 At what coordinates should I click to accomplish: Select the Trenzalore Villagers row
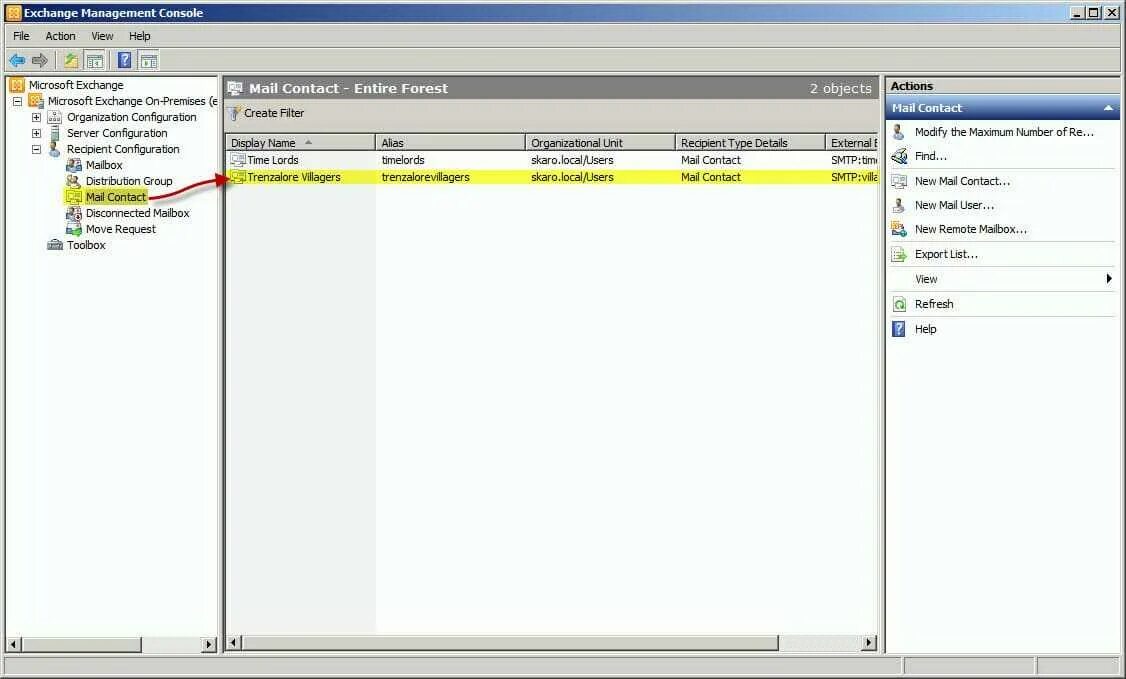click(552, 177)
